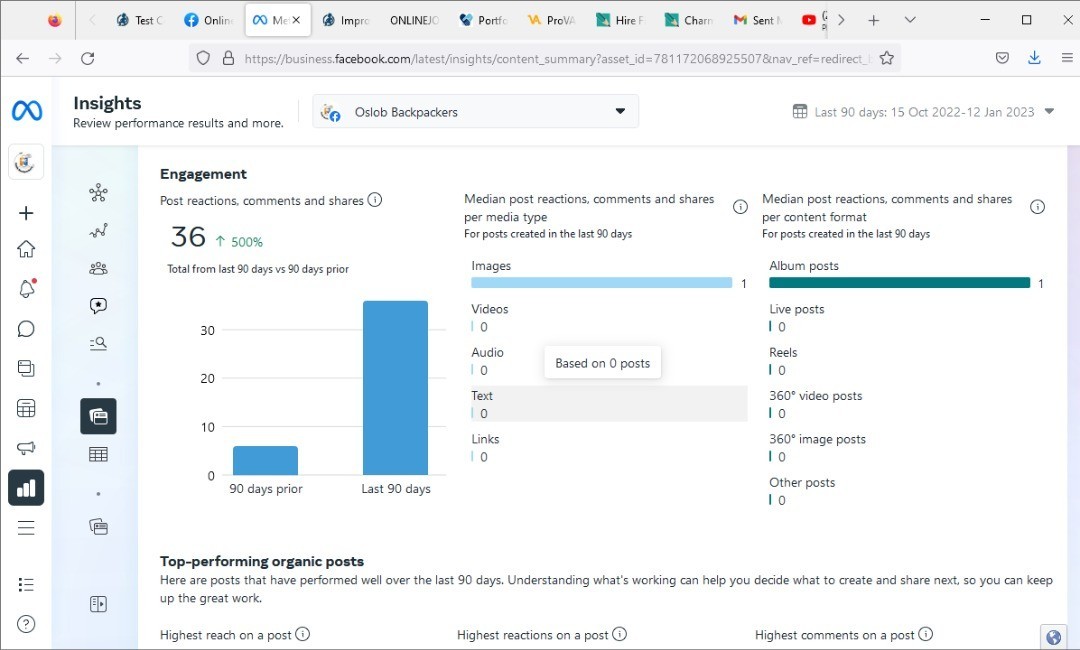Open the Oslob Backpackers profile avatar
Viewport: 1080px width, 650px height.
(25, 162)
